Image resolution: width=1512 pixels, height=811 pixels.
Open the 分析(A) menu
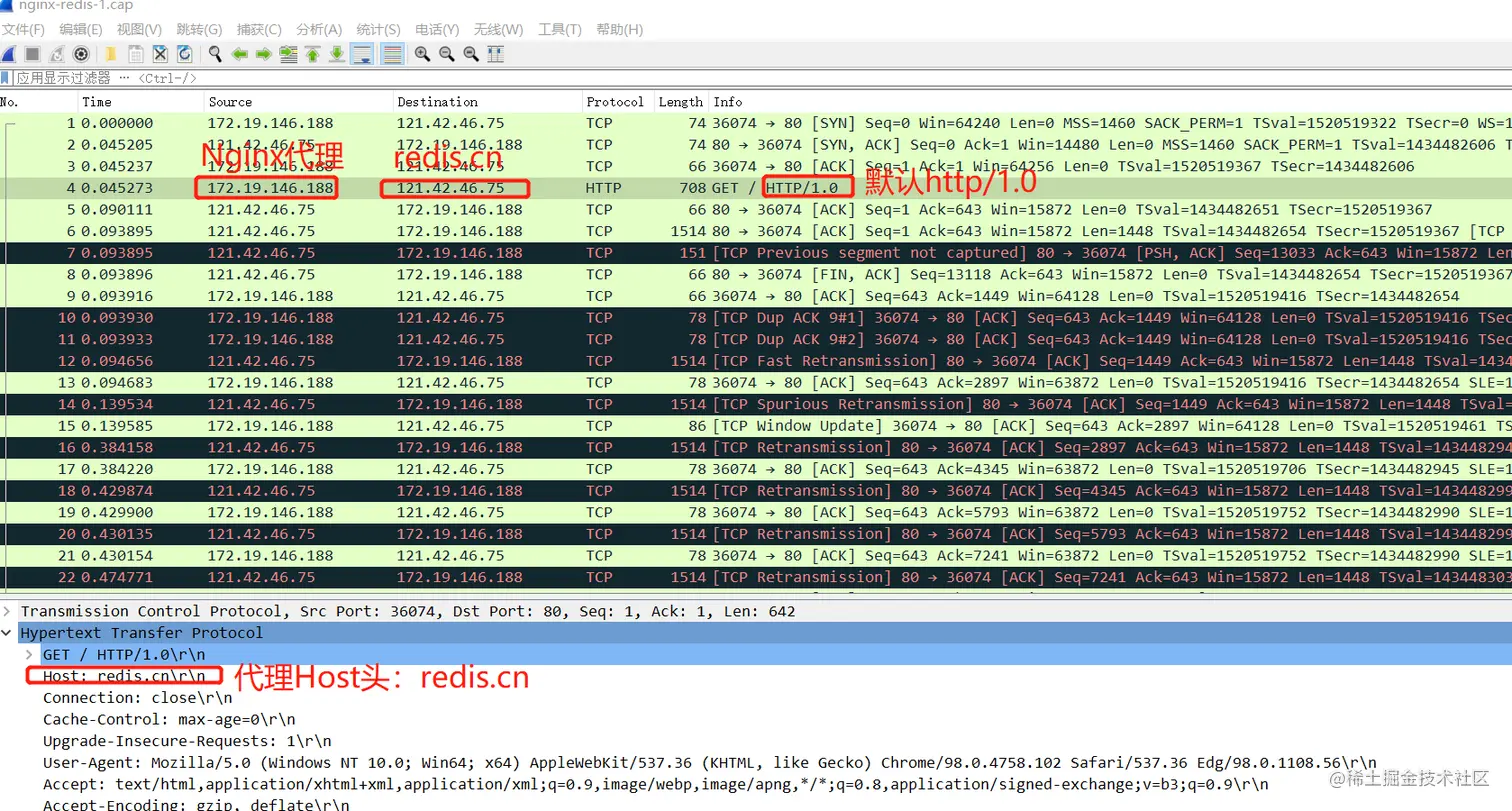click(x=319, y=29)
